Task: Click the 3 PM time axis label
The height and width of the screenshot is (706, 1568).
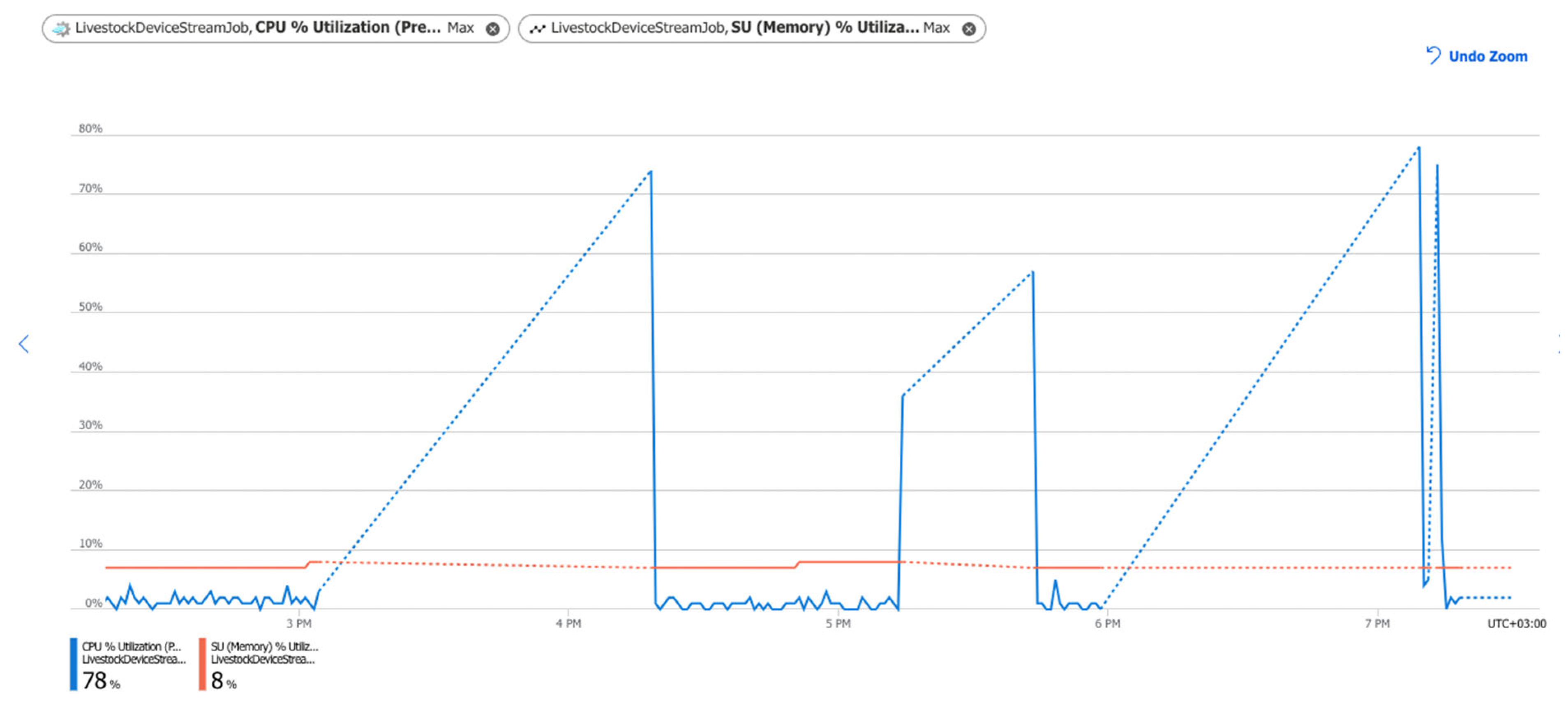Action: click(x=299, y=624)
